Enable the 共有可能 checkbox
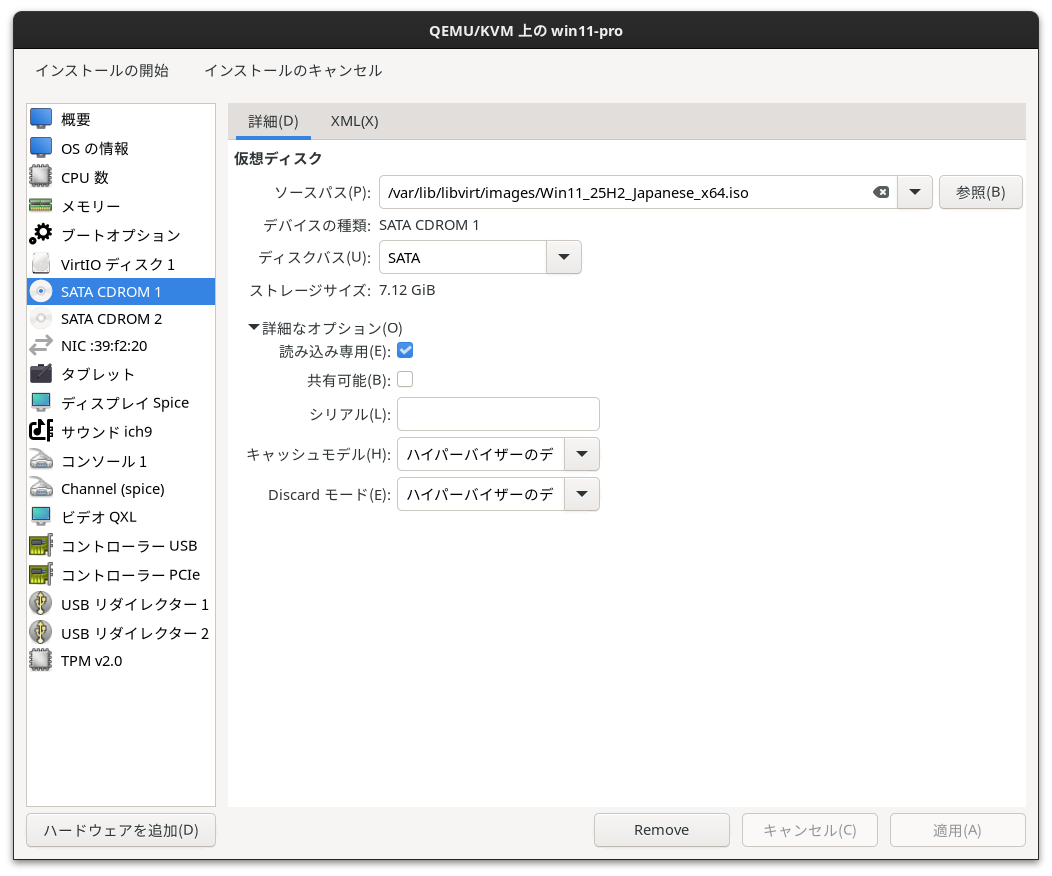 pos(405,379)
